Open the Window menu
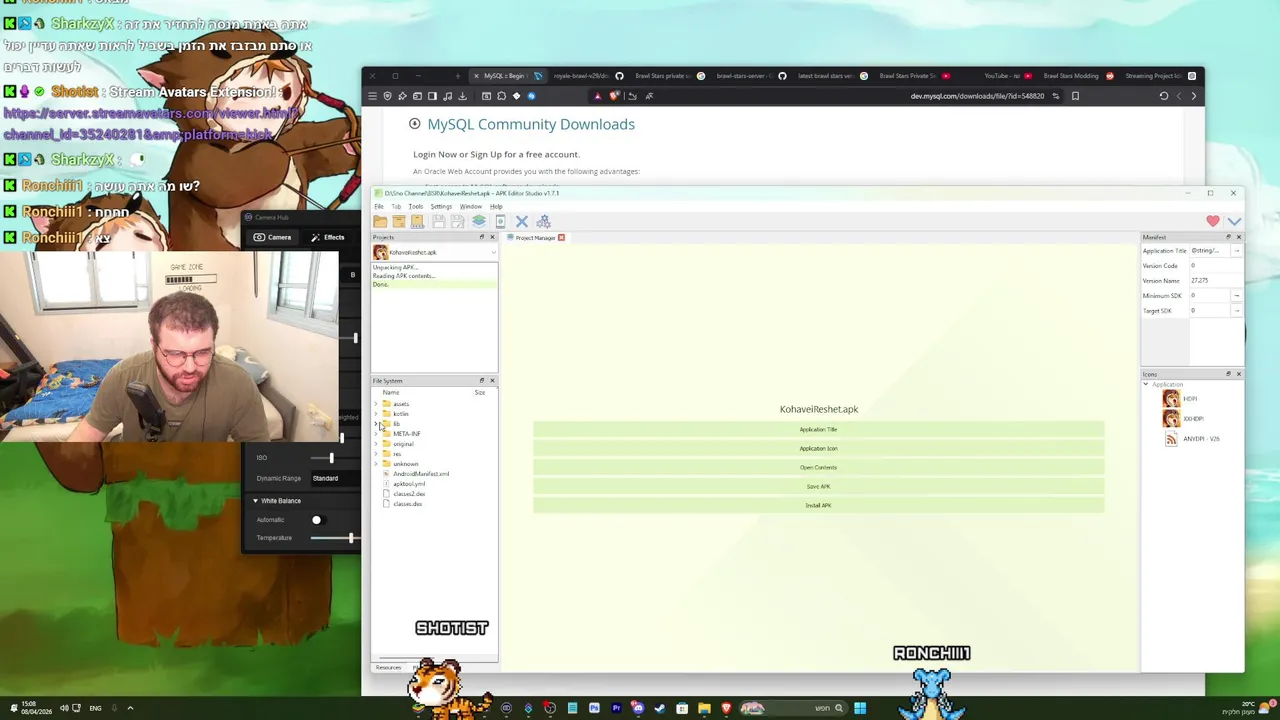Screen dimensions: 1280x720 point(471,207)
